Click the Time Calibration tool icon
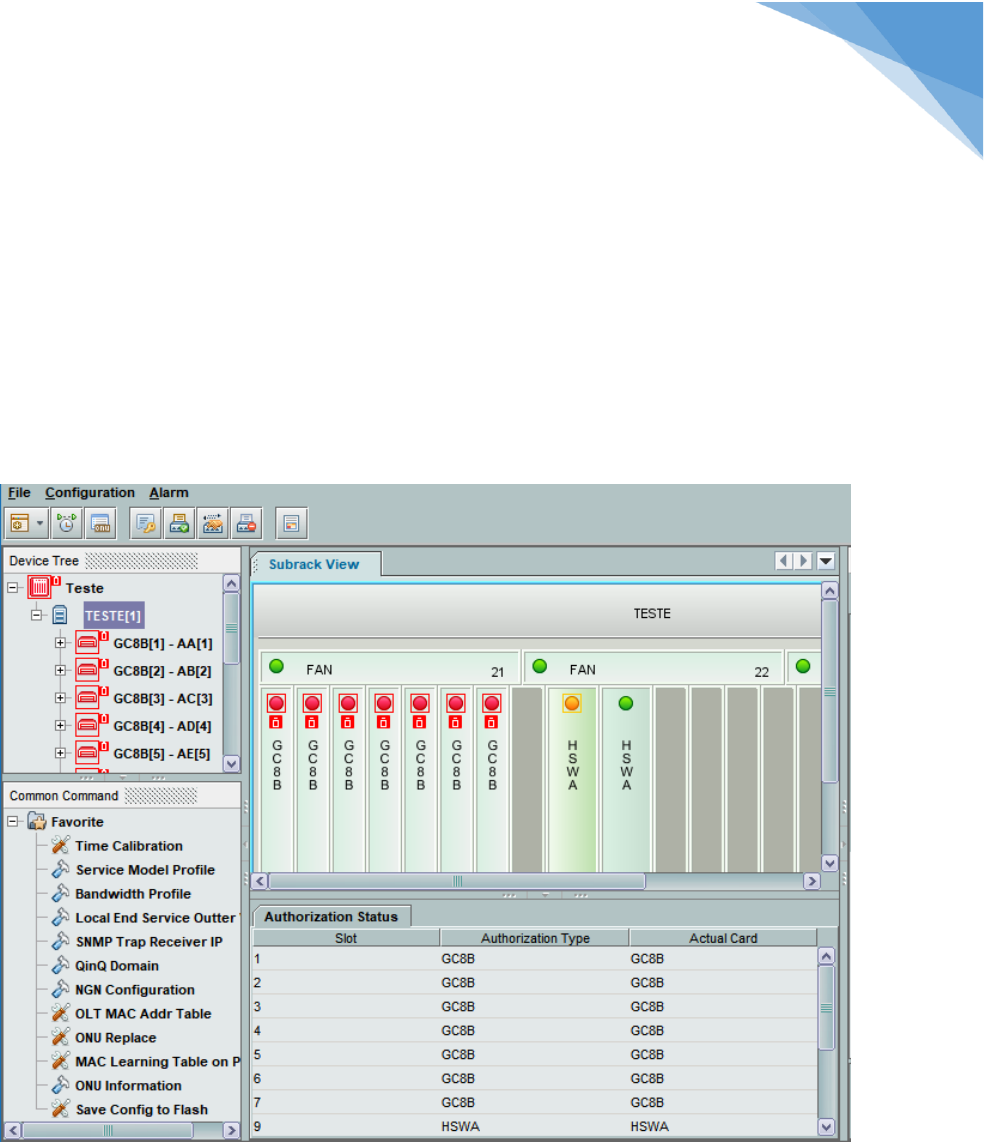 coord(59,846)
